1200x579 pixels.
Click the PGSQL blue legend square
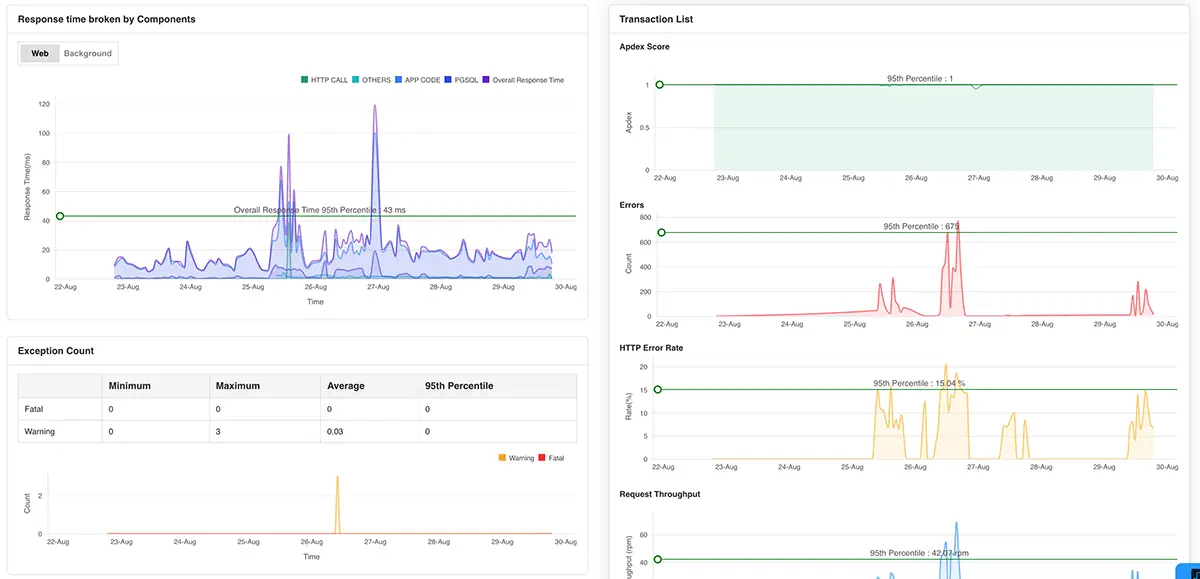(447, 79)
